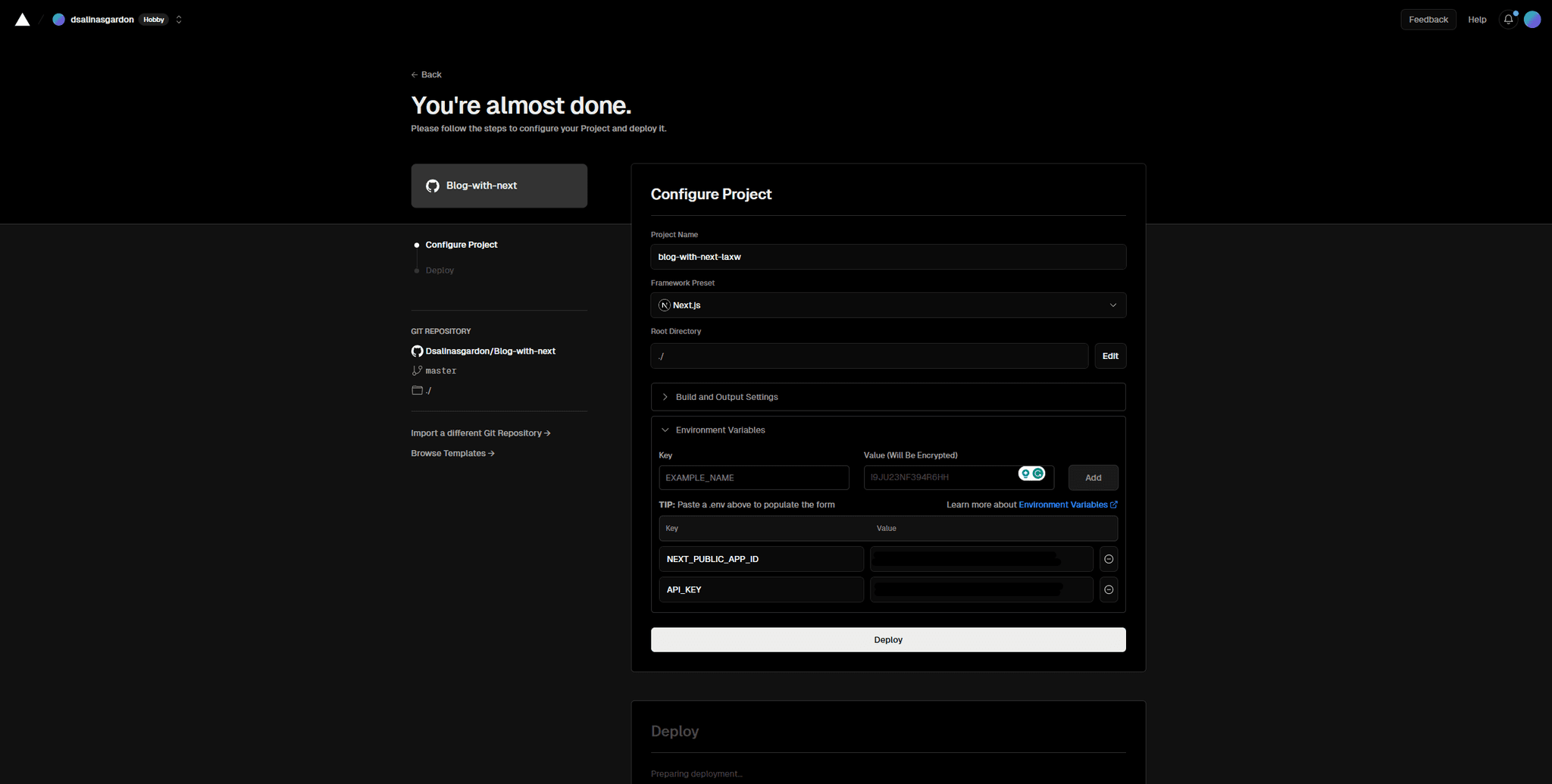Click the Hobby plan badge
1552x784 pixels.
[154, 20]
